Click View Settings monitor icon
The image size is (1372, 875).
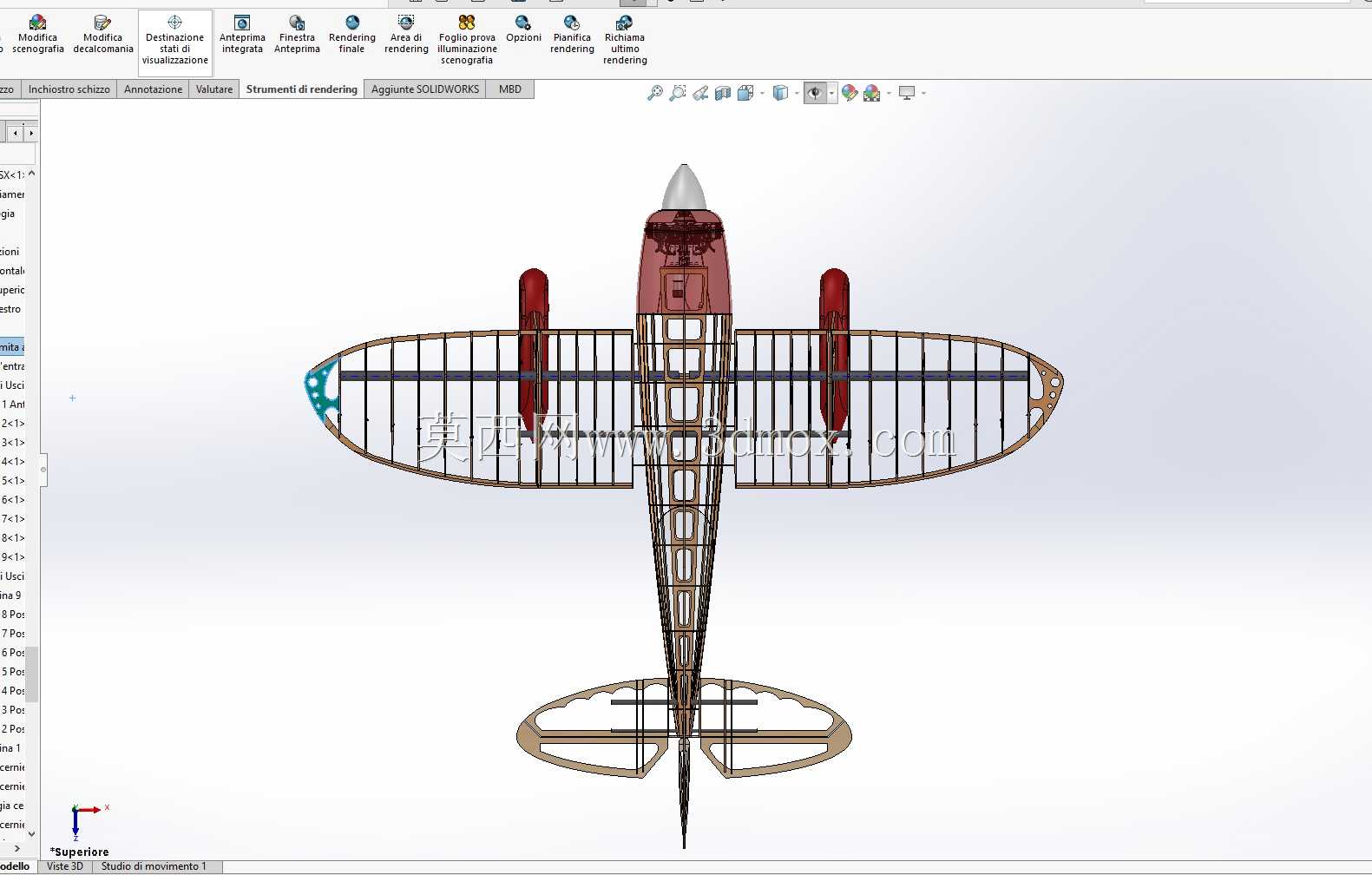907,93
